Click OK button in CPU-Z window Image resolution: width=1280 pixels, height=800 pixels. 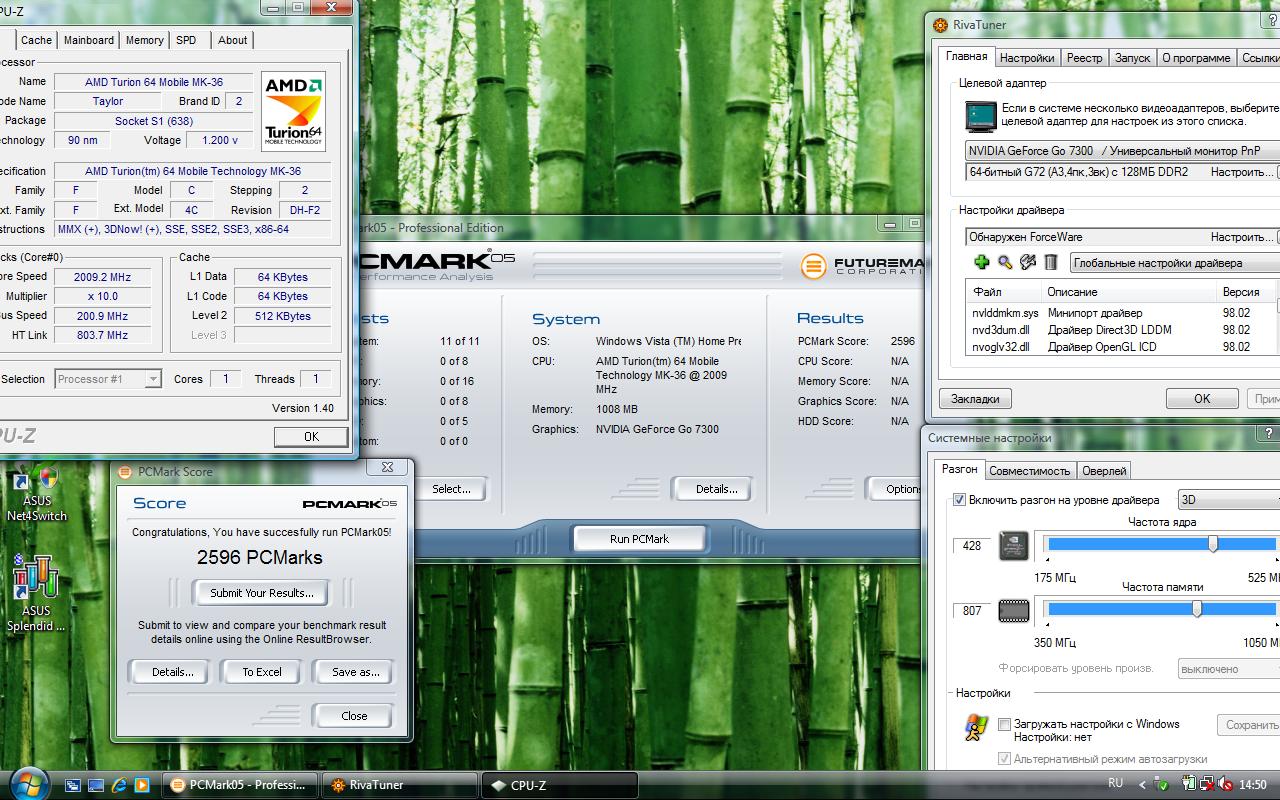tap(311, 437)
